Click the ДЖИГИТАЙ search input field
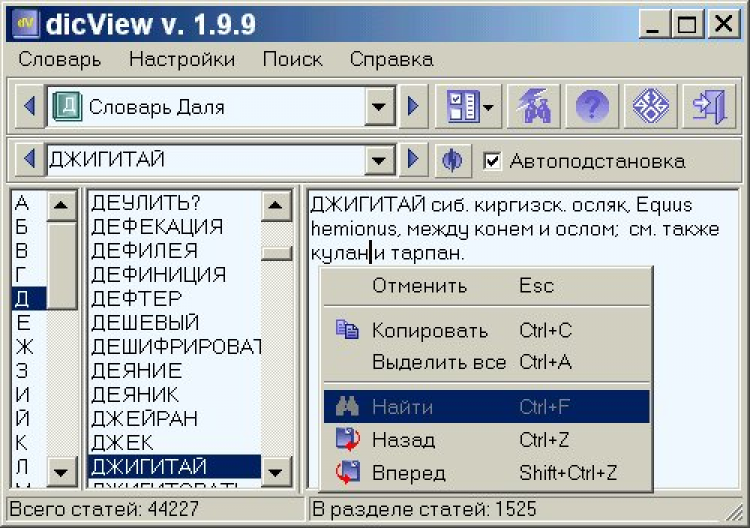The width and height of the screenshot is (750, 528). pyautogui.click(x=206, y=160)
